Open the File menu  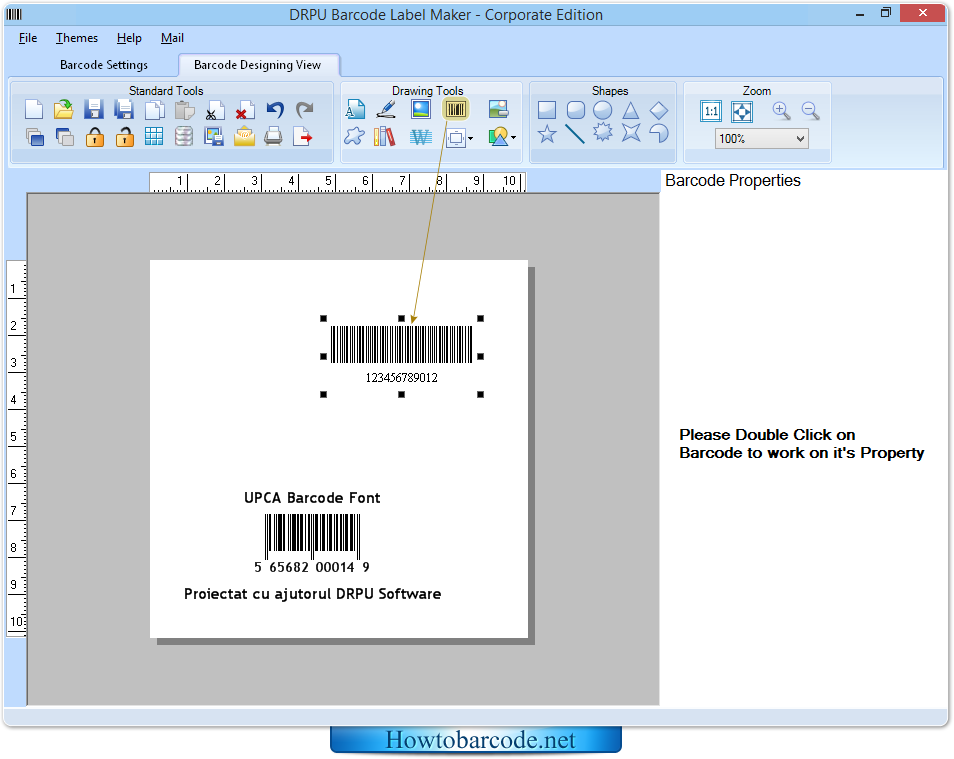tap(28, 38)
